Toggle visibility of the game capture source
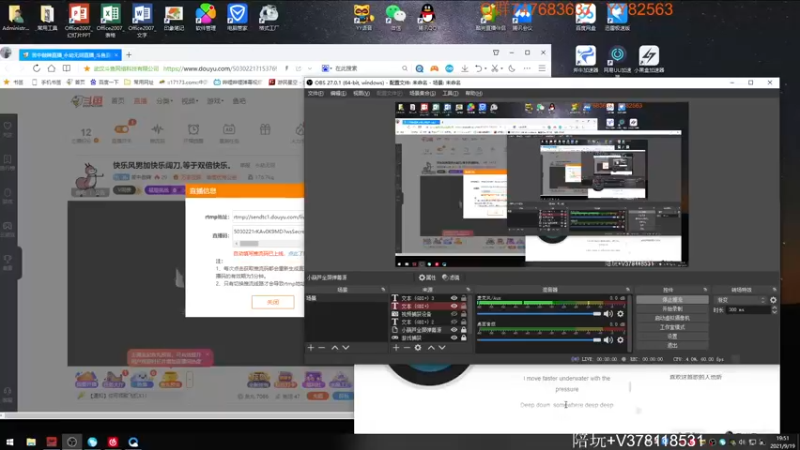 coord(454,338)
